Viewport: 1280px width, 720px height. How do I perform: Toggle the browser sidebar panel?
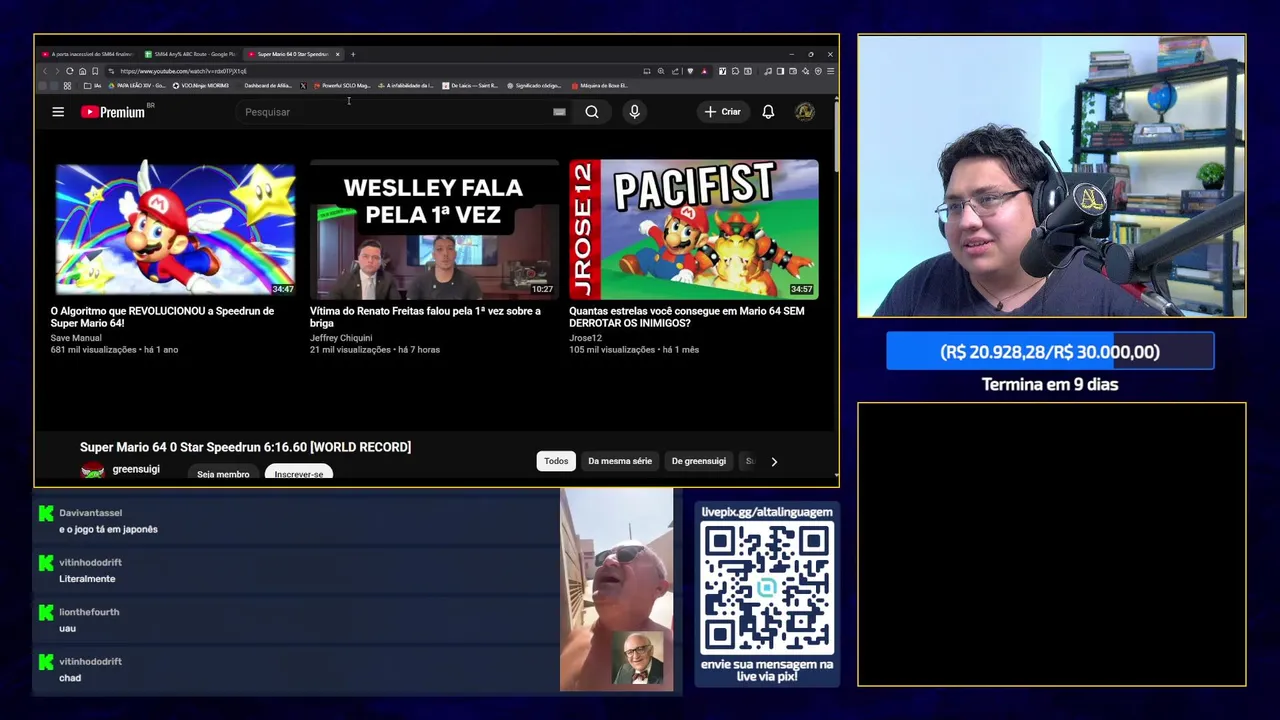(x=780, y=71)
